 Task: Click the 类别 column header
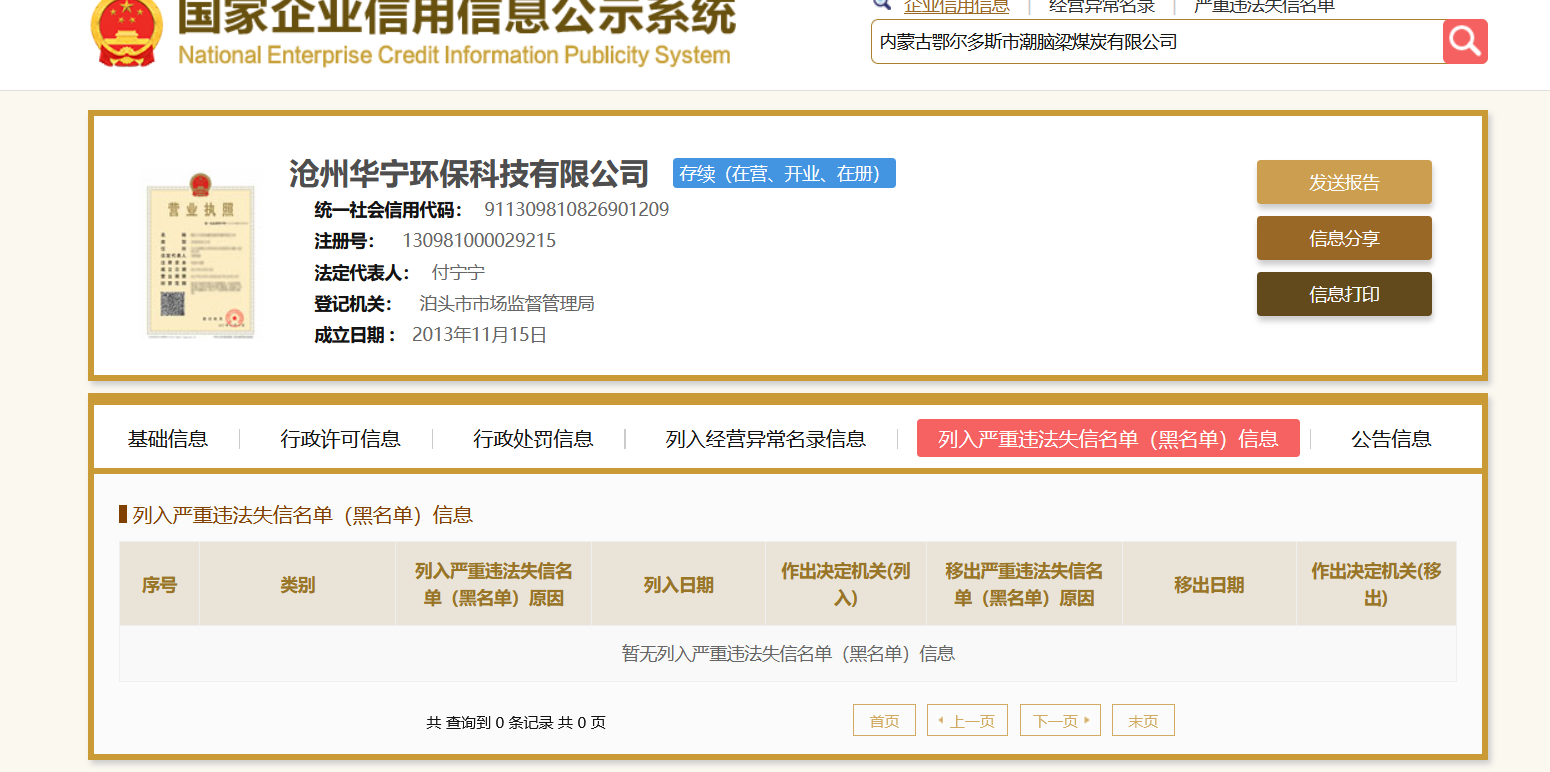click(297, 585)
